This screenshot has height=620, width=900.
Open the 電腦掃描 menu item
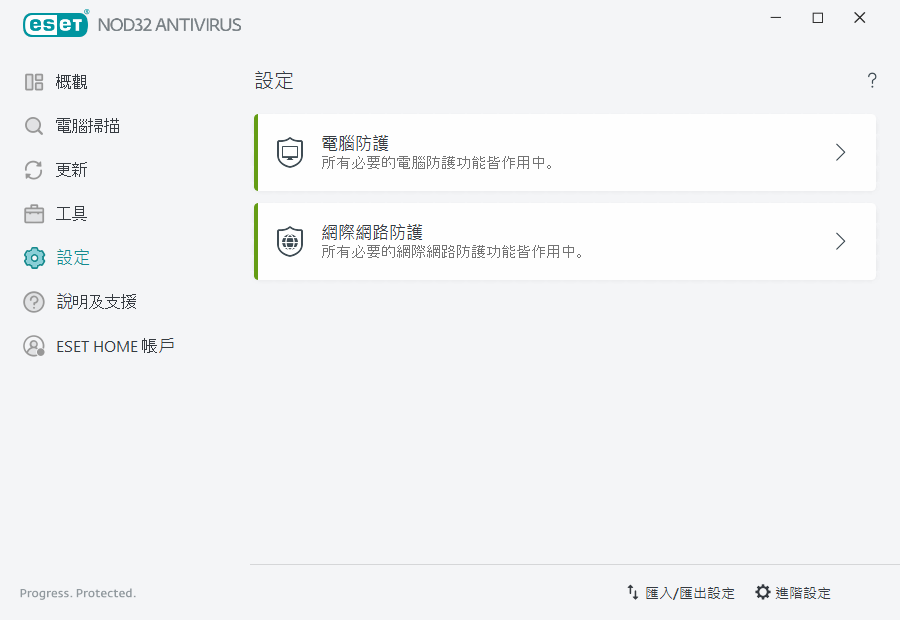(89, 126)
